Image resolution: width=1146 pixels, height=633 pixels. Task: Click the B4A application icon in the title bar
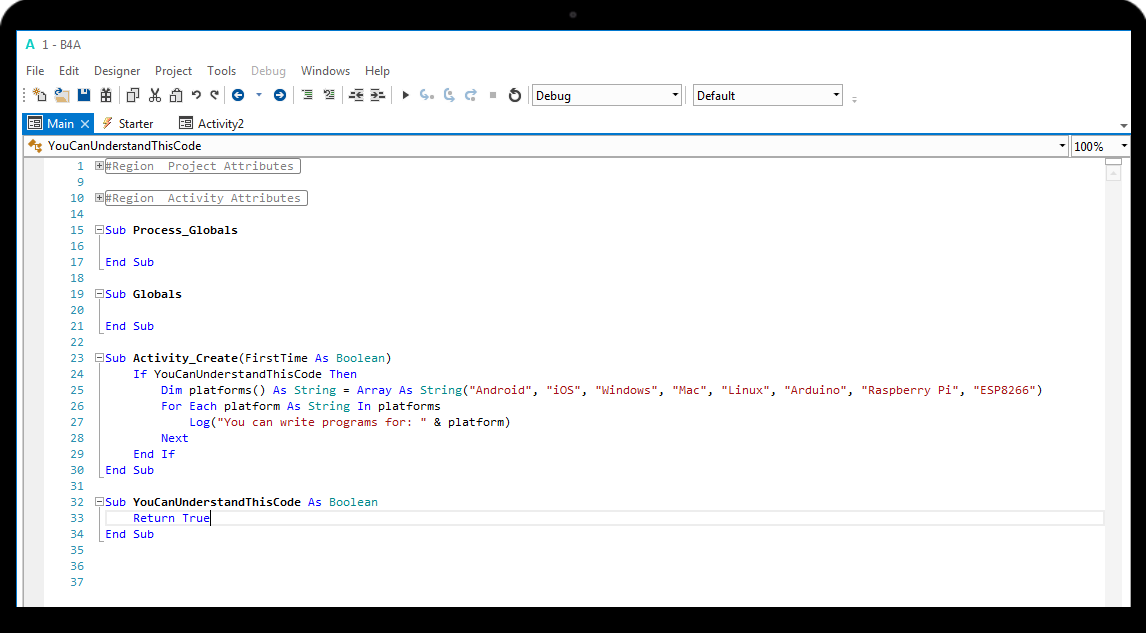[x=30, y=45]
